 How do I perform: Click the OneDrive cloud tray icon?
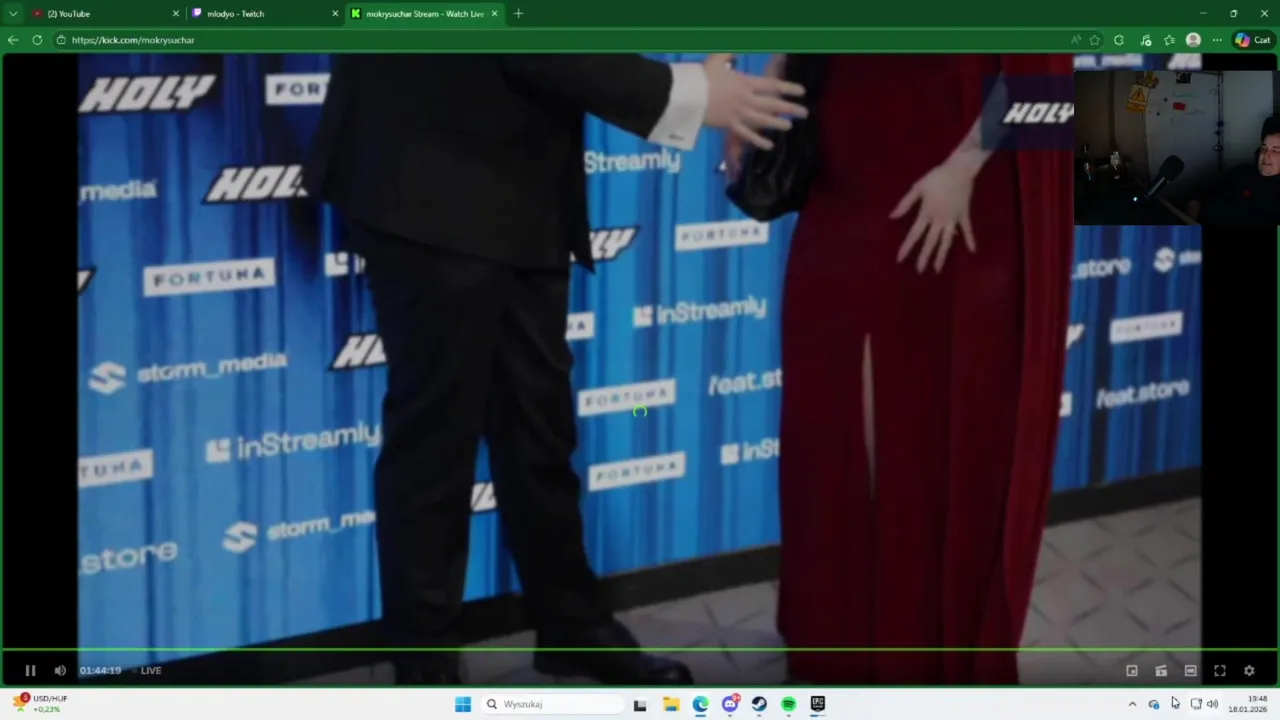[1154, 704]
